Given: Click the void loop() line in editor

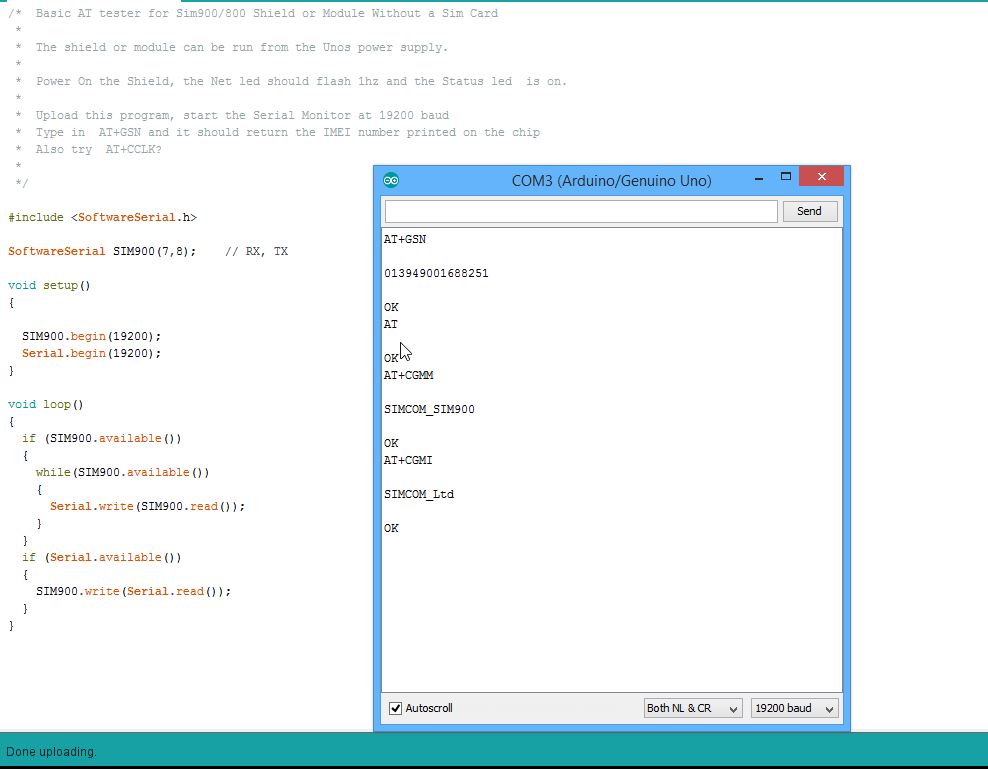Looking at the screenshot, I should coord(45,405).
